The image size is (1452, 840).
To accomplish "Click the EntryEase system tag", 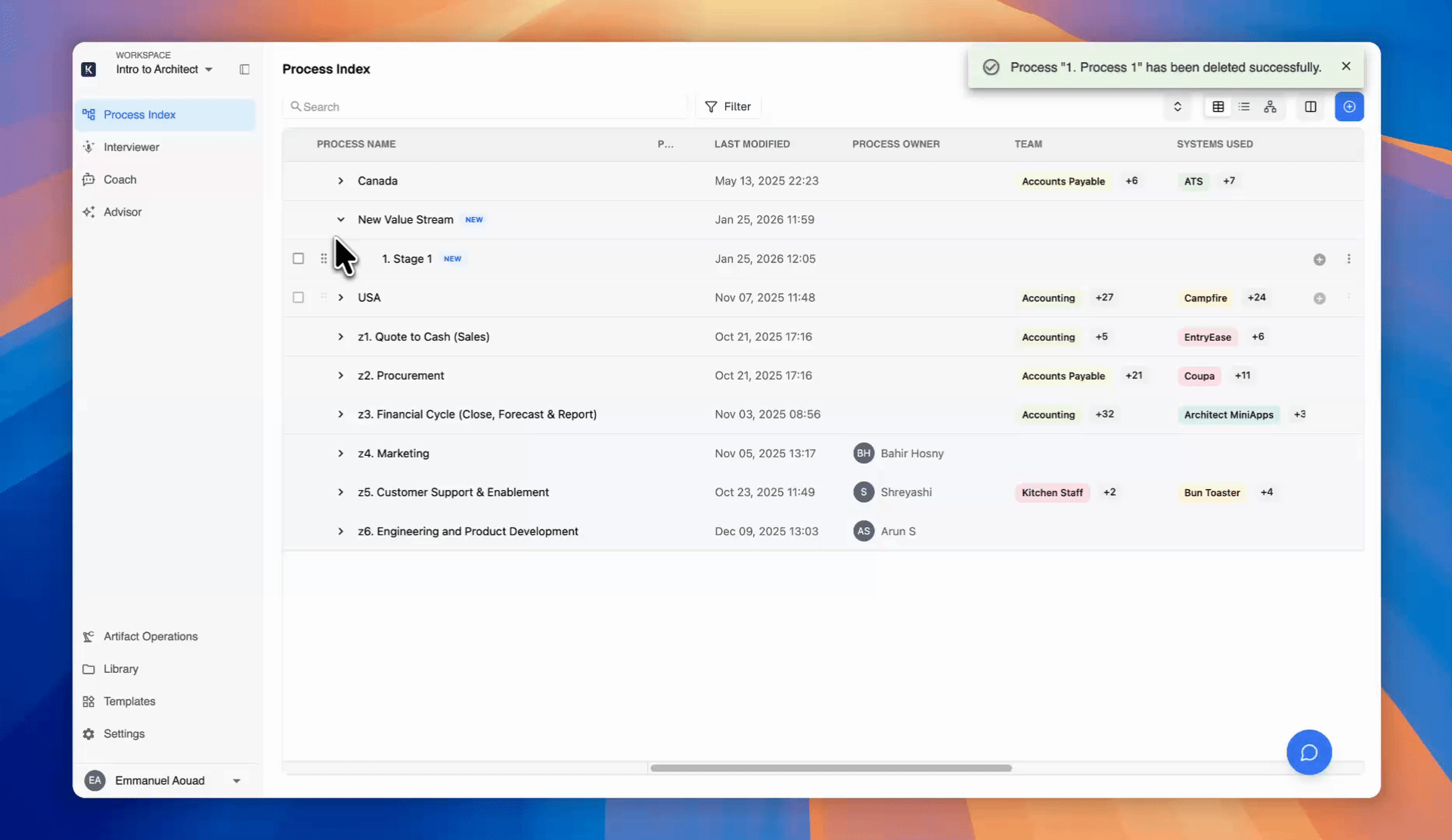I will click(1207, 337).
